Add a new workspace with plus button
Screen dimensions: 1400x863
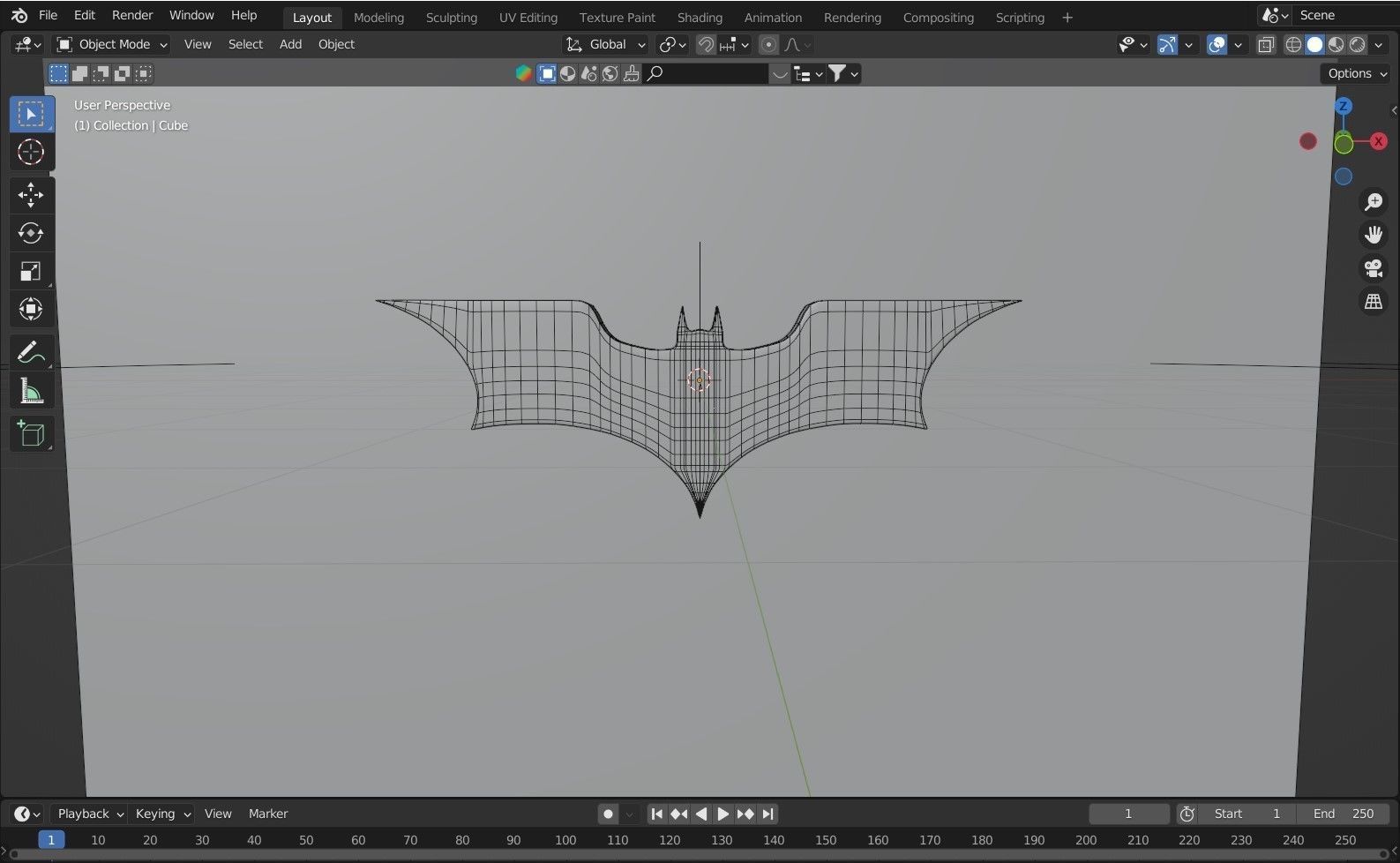[1067, 18]
